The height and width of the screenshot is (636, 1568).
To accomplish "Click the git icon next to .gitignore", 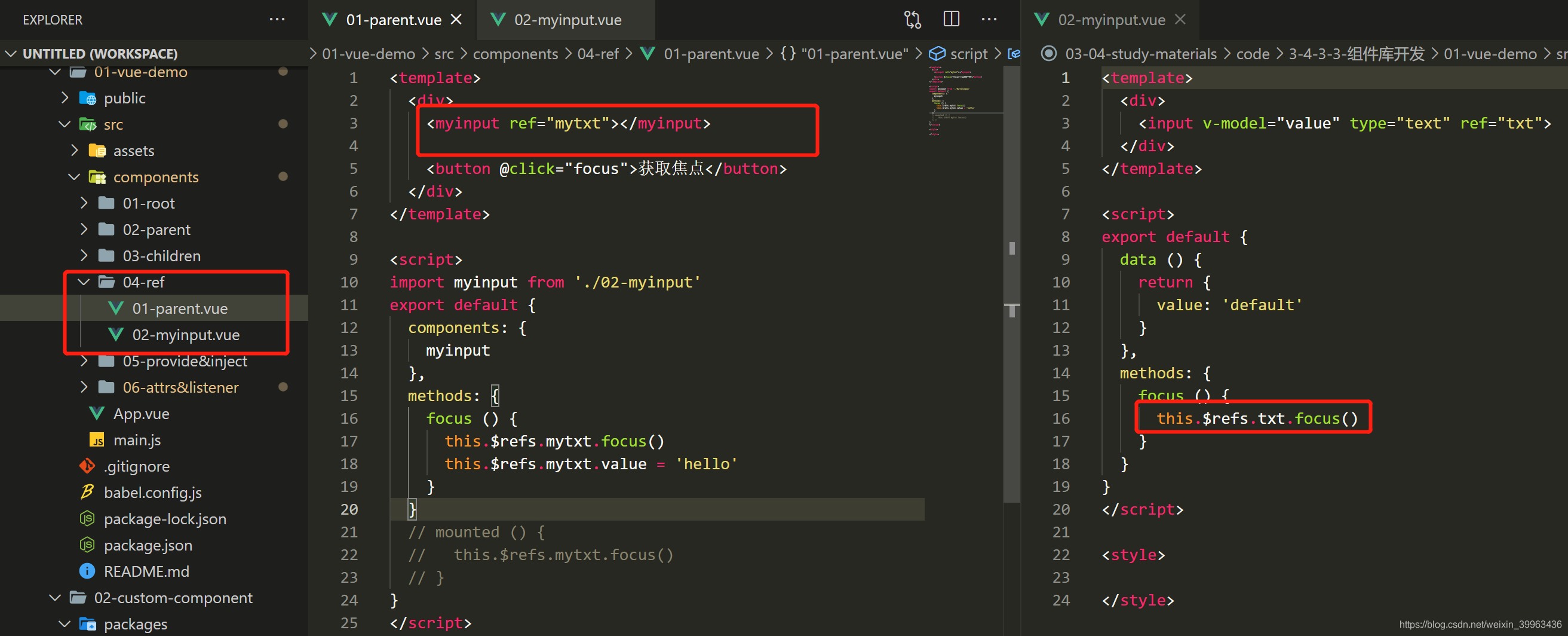I will pyautogui.click(x=87, y=466).
